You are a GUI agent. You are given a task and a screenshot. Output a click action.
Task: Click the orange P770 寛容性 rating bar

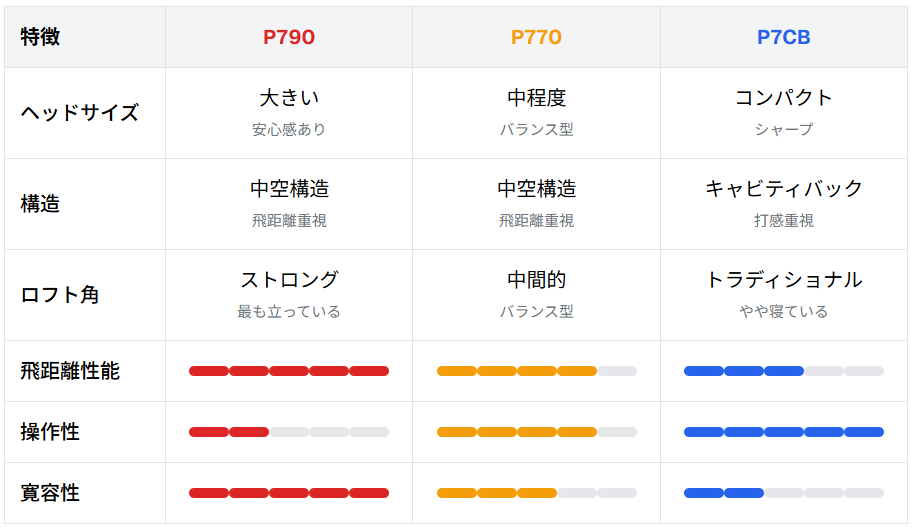click(x=536, y=493)
